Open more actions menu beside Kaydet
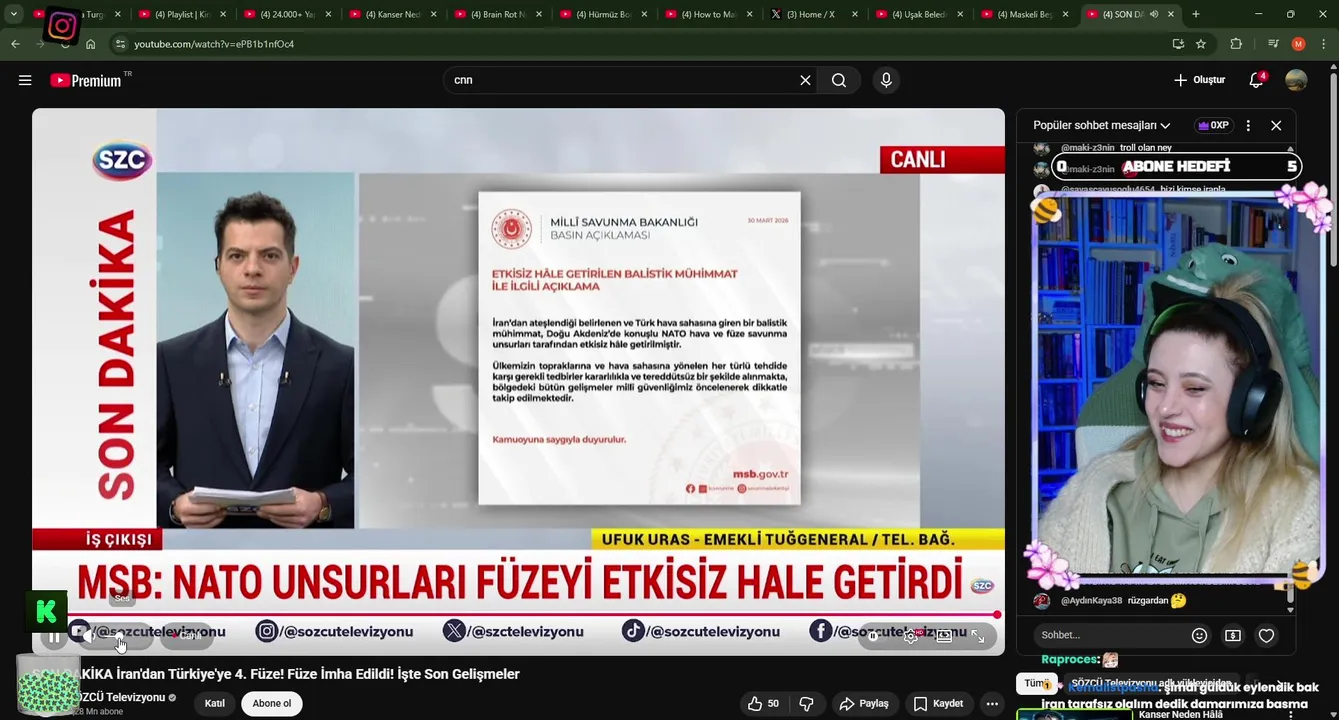1339x720 pixels. [991, 704]
